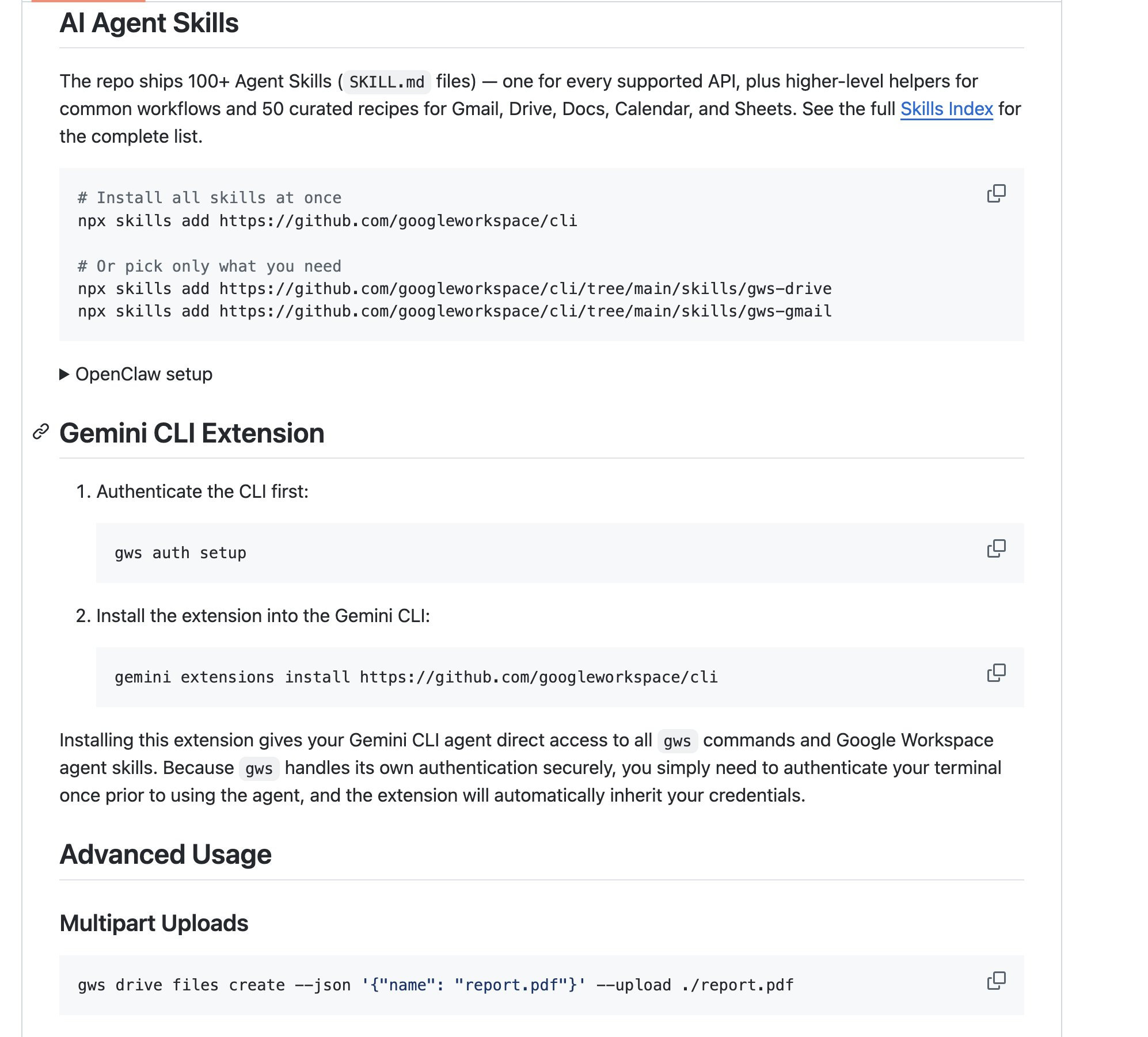
Task: Click the gws drive files create code text
Action: pos(435,985)
